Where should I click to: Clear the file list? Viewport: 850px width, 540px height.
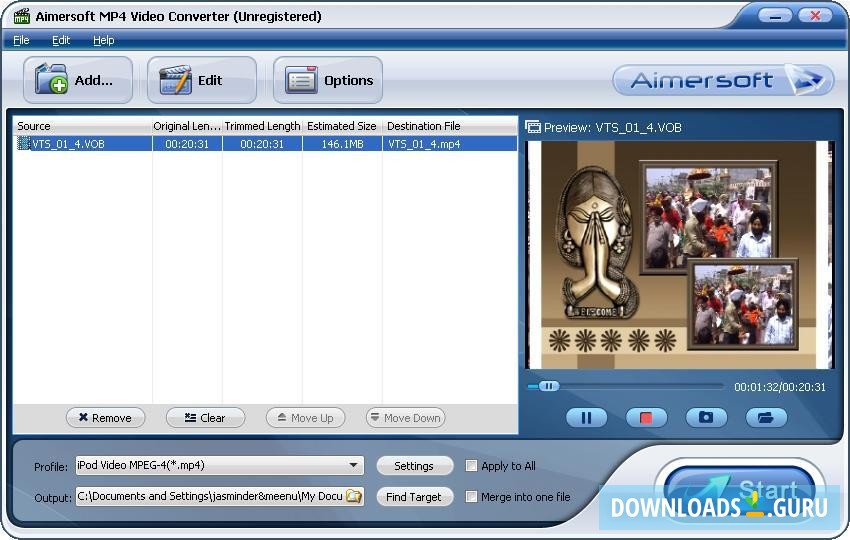[x=205, y=418]
